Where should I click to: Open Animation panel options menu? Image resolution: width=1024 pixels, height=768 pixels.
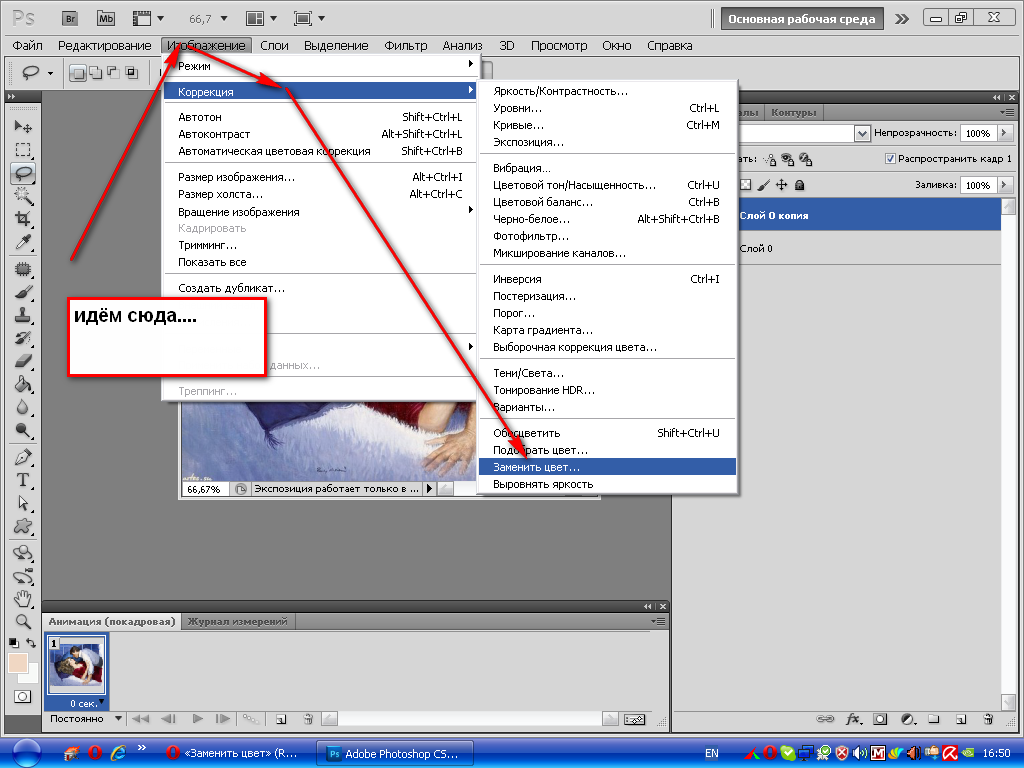[658, 621]
